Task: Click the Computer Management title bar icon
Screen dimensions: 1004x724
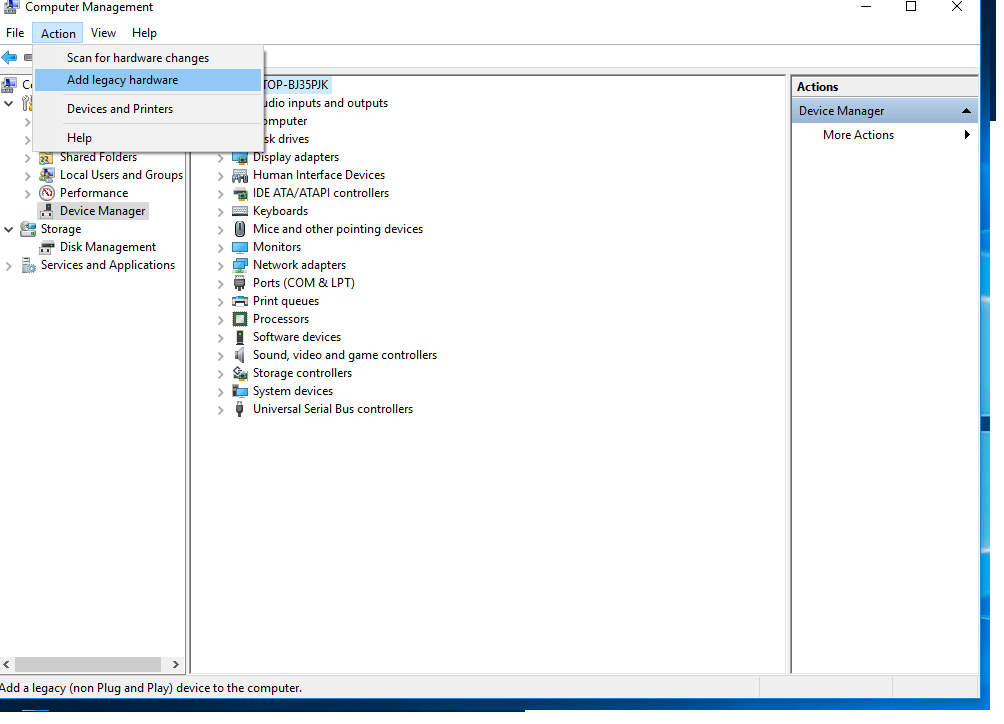Action: [x=11, y=7]
